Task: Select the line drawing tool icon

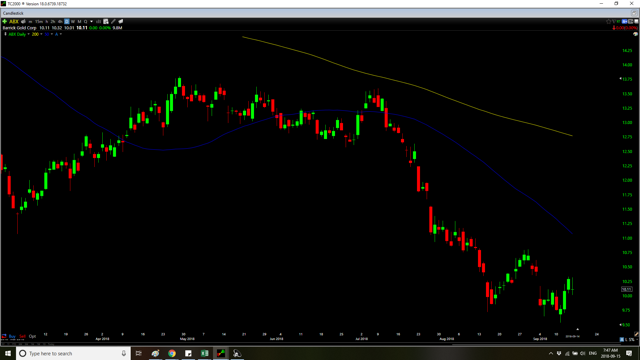Action: click(x=113, y=21)
